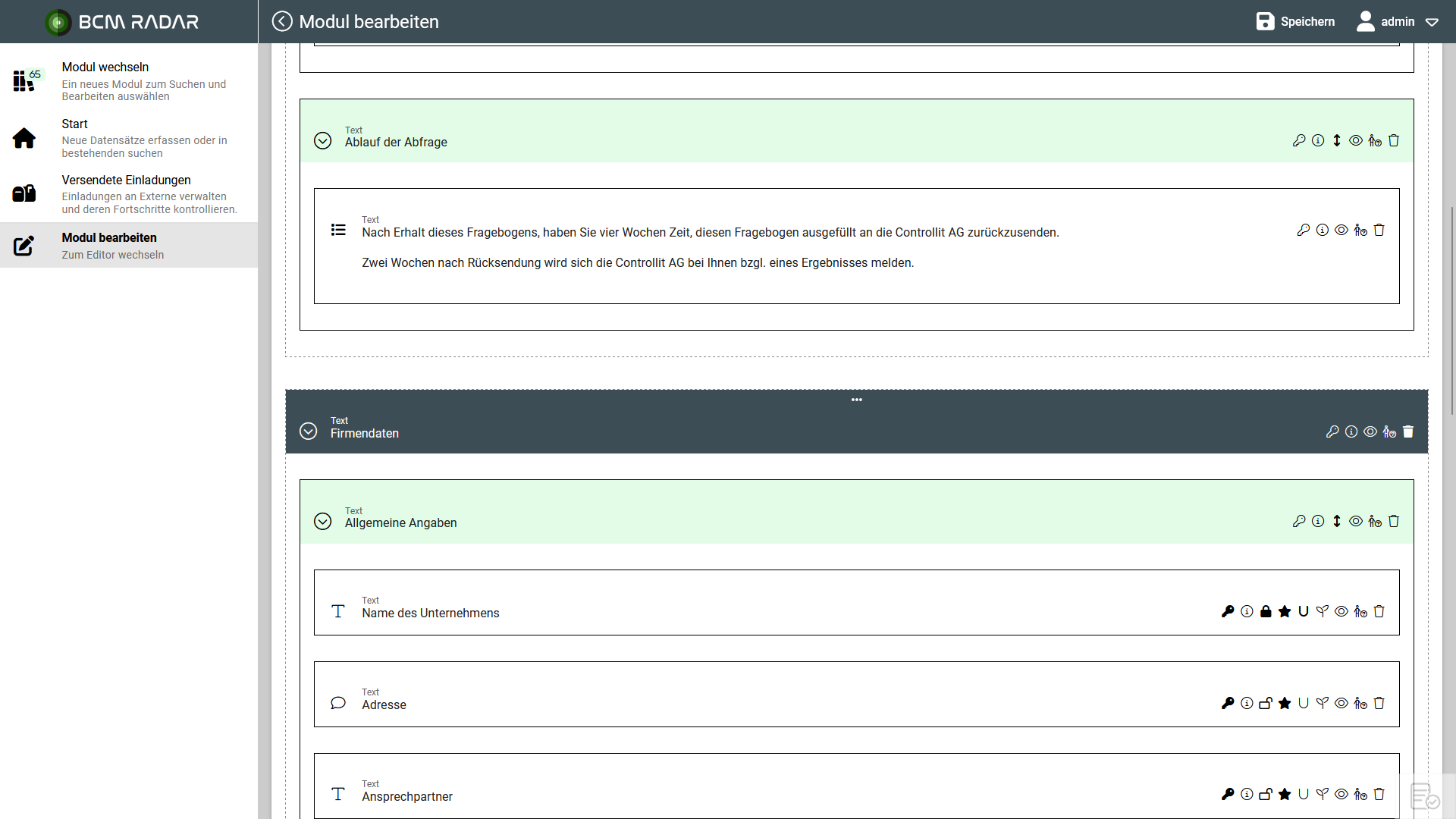Click trash icon on Firmendaten header
The width and height of the screenshot is (1456, 819).
(1408, 431)
